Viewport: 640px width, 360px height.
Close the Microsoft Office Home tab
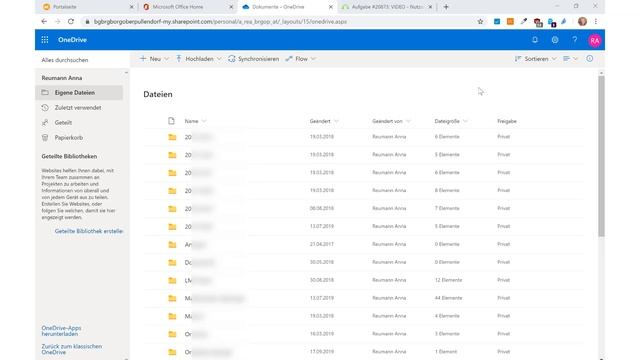pos(231,7)
